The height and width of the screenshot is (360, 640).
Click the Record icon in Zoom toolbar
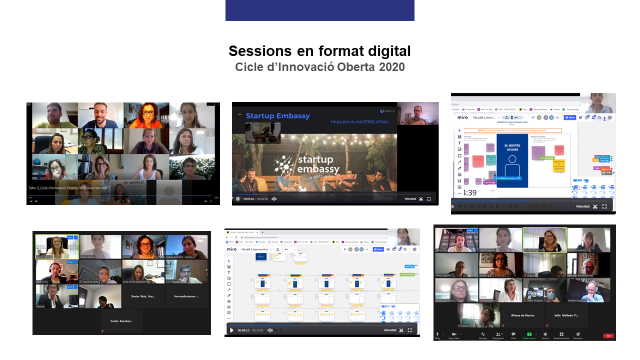tap(545, 334)
